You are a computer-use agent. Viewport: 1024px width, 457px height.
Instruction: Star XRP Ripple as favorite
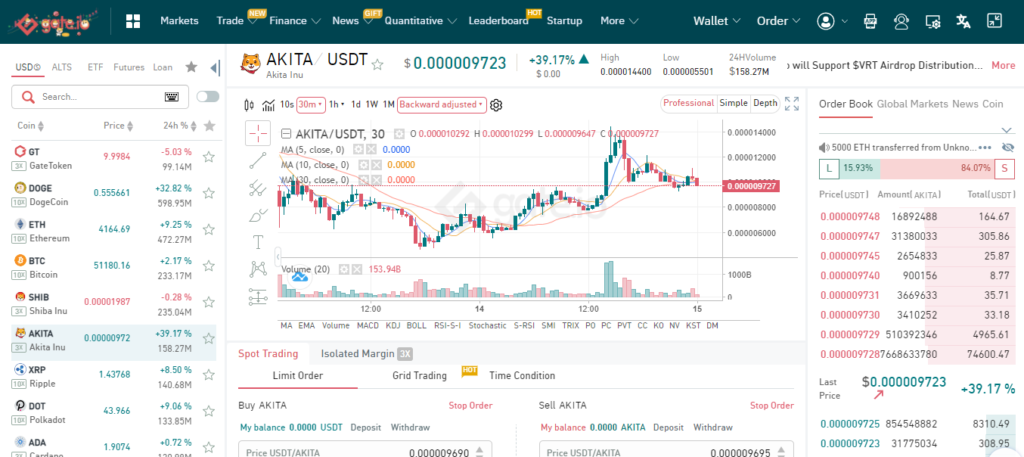click(x=208, y=375)
